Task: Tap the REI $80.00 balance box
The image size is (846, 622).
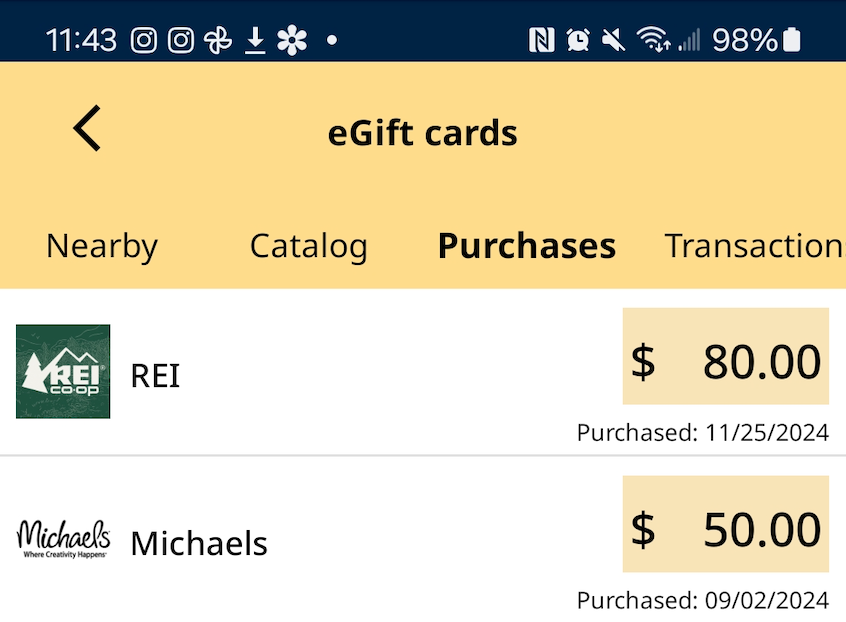Action: point(725,361)
